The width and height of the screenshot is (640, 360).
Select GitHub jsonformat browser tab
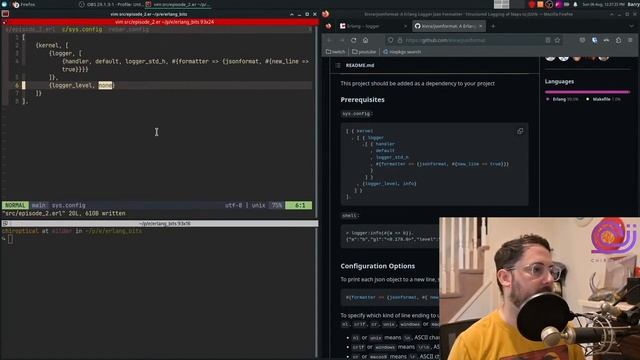point(449,26)
